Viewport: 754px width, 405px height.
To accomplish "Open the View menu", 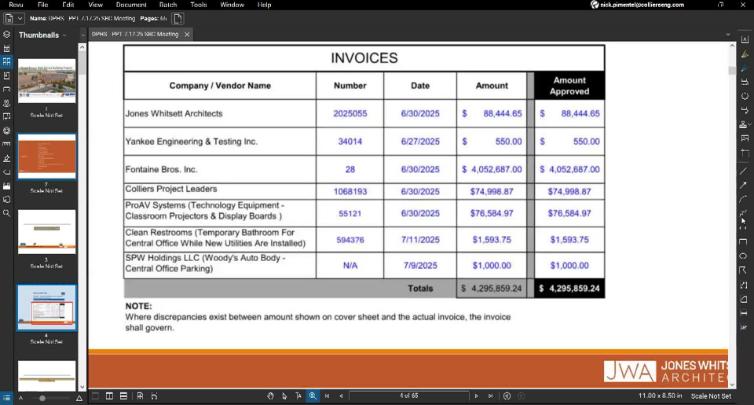I will coord(95,5).
